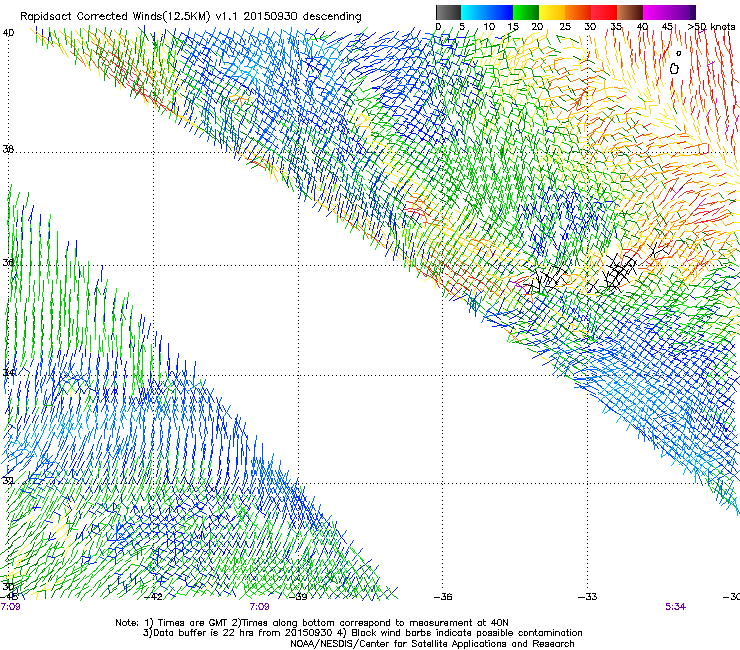Click the magenta 40-45 knots legend color
The height and width of the screenshot is (650, 740).
[656, 12]
